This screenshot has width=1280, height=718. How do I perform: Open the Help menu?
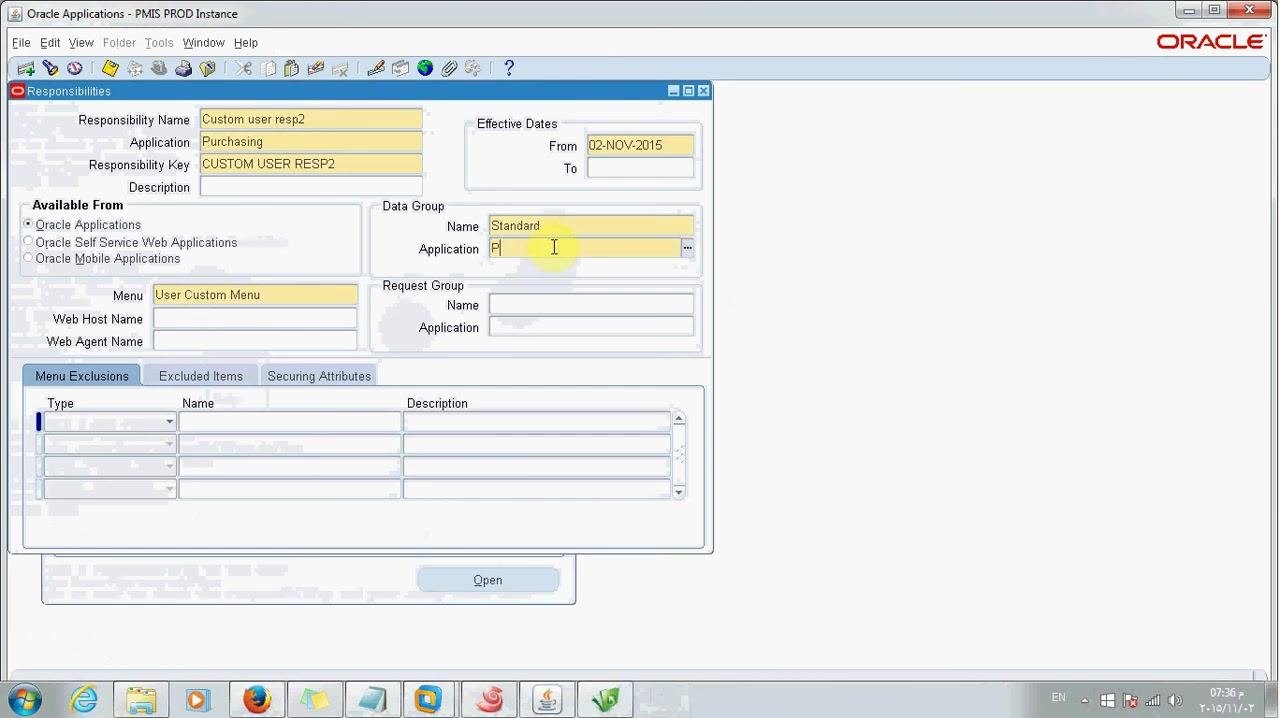246,43
